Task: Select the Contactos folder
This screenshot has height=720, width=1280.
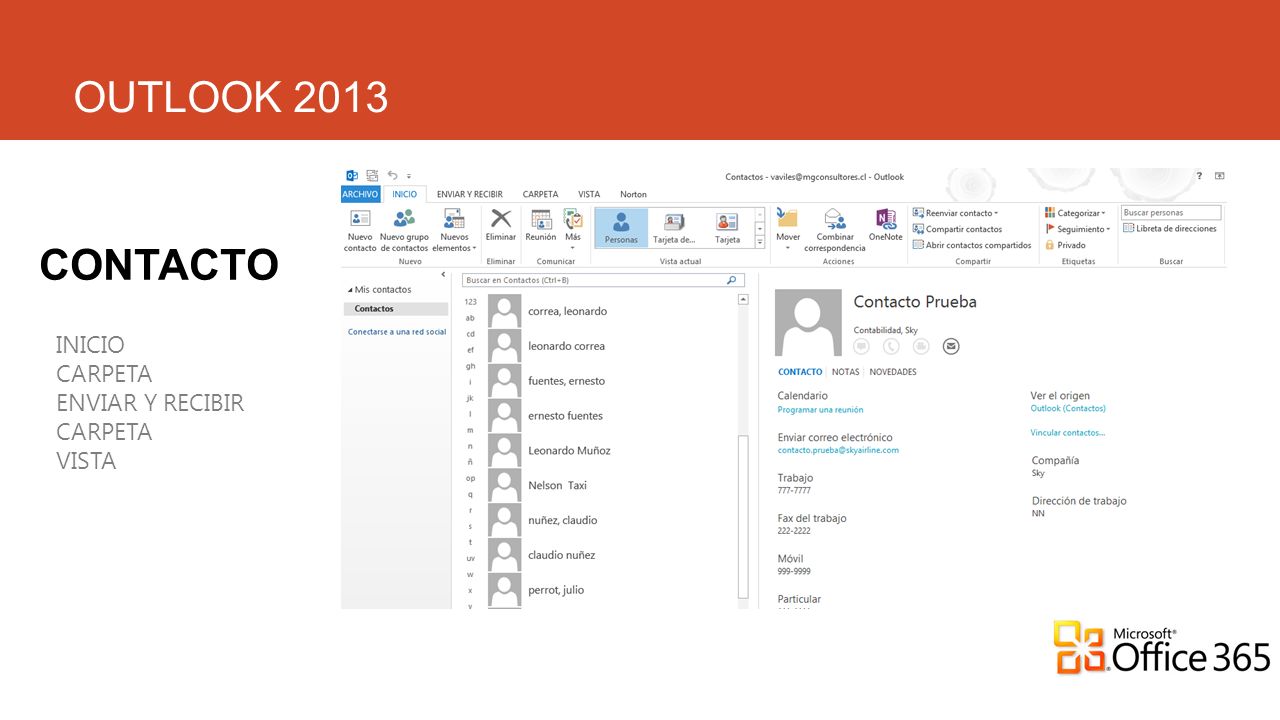Action: coord(394,309)
